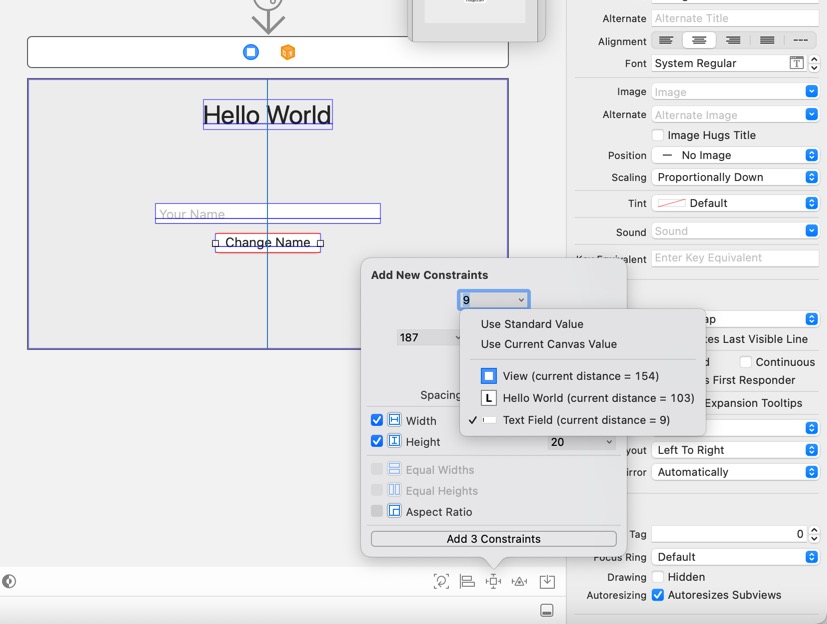Toggle the Hidden drawing checkbox
The image size is (827, 624).
coord(658,577)
